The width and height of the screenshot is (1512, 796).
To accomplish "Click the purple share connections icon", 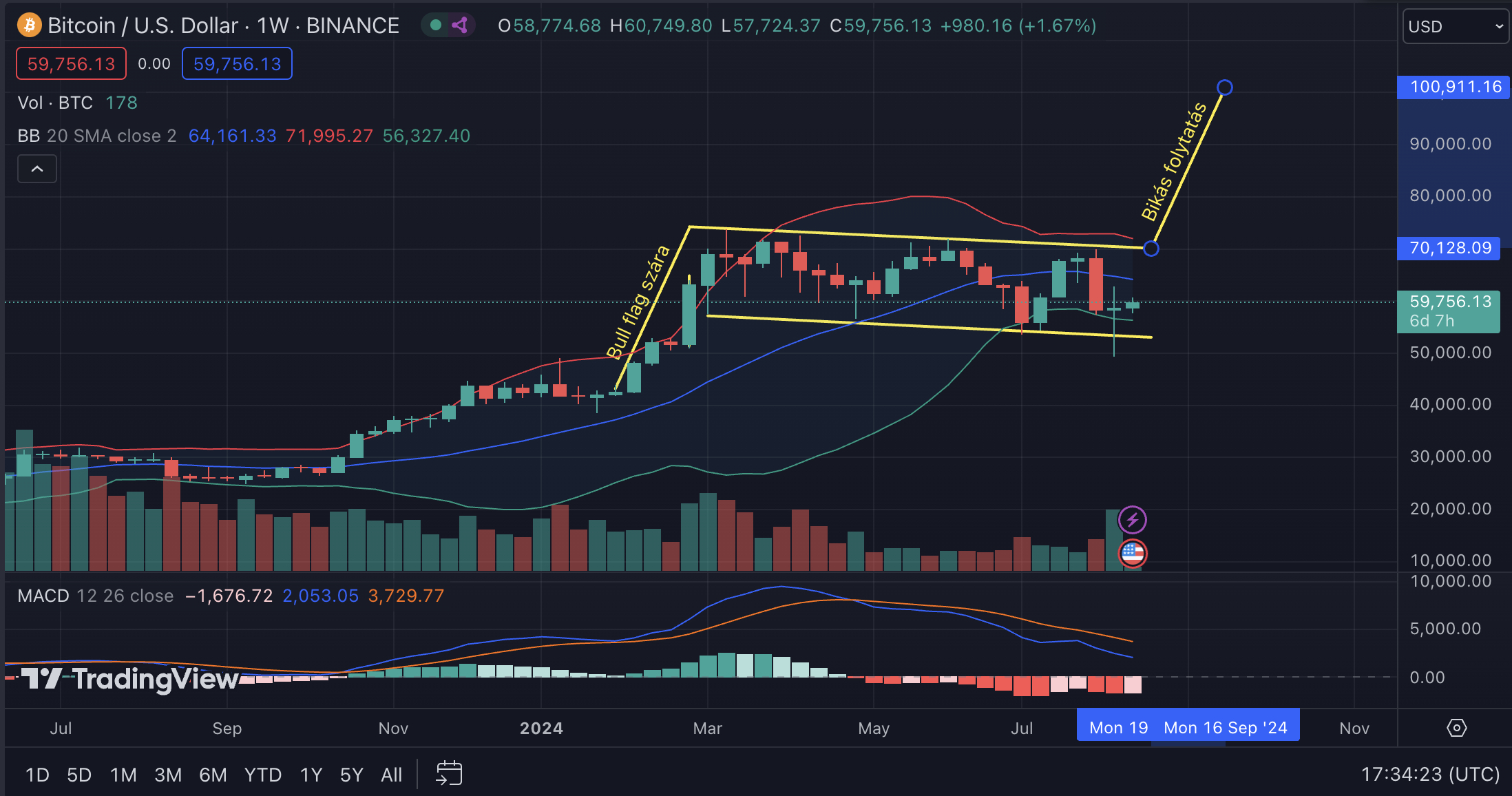I will (460, 25).
